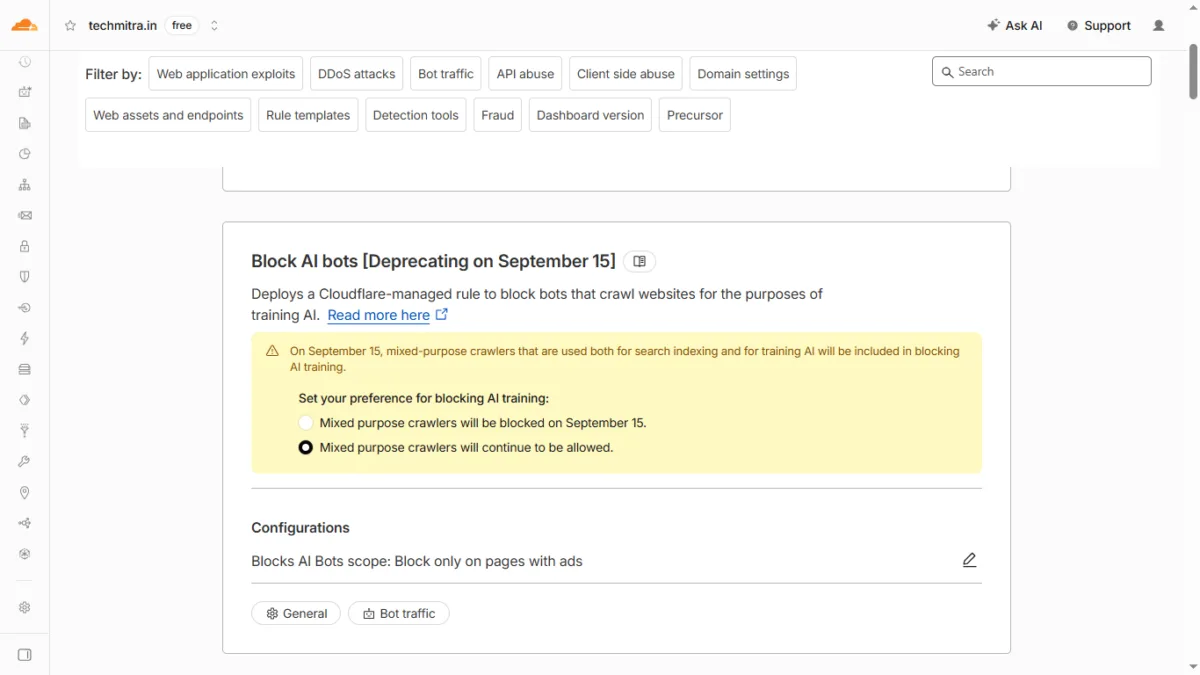
Task: Filter by Dashboard version
Action: [x=590, y=115]
